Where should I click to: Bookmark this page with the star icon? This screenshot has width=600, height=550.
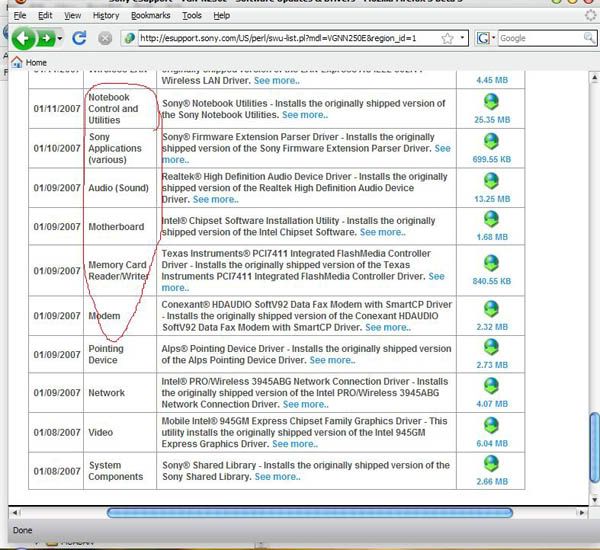(447, 38)
